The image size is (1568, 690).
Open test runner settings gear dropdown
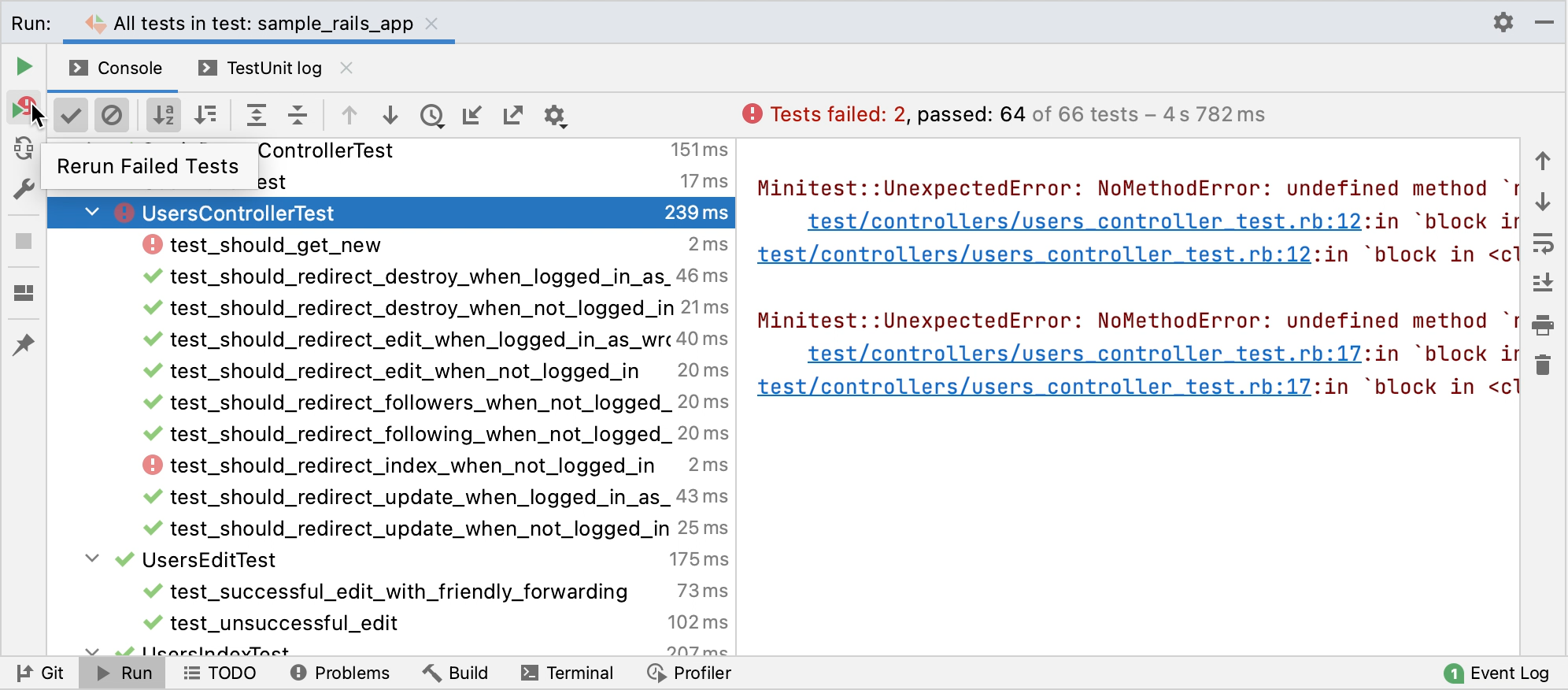[x=555, y=116]
